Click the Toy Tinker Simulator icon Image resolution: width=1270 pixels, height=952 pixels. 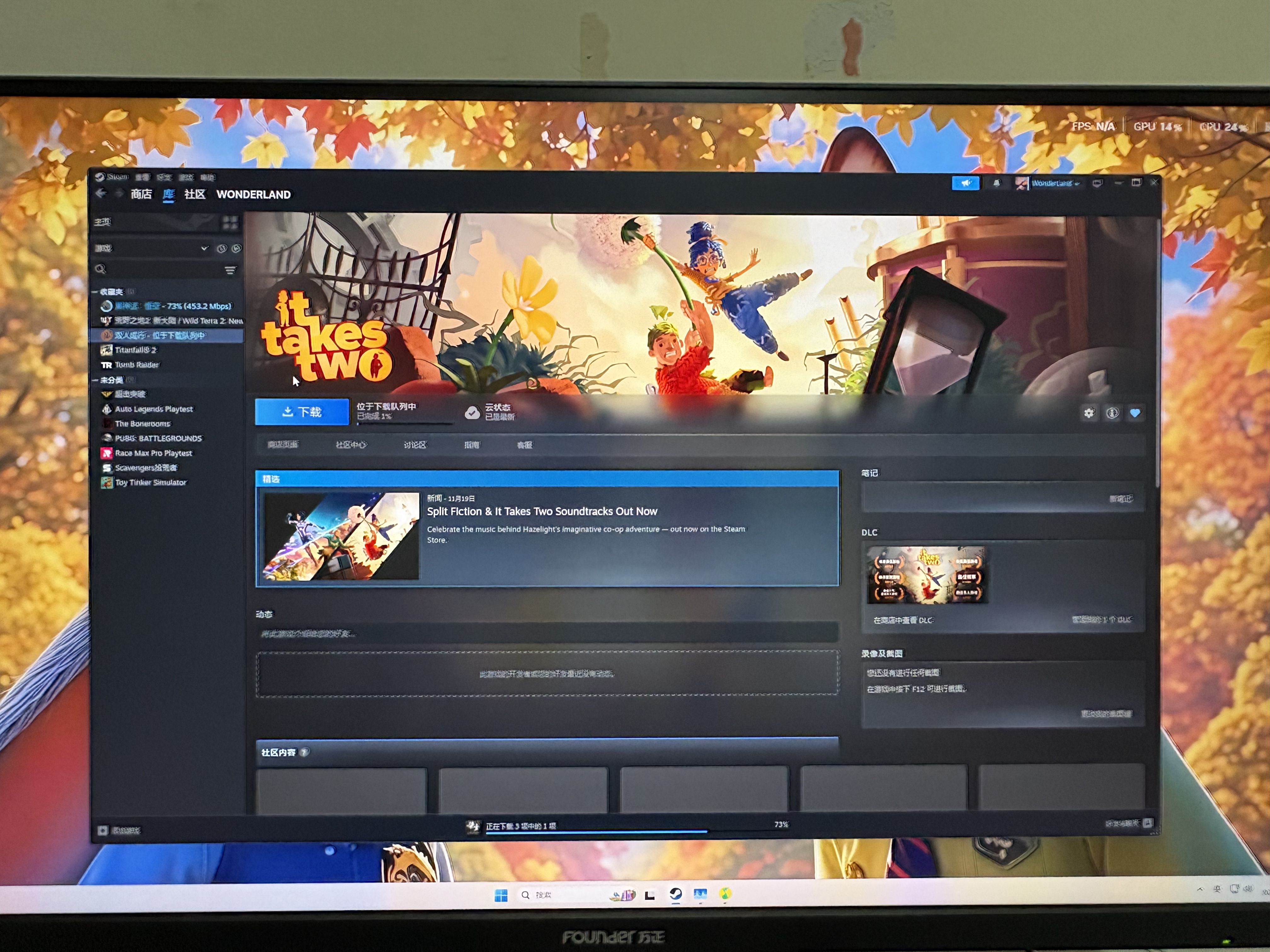pyautogui.click(x=107, y=483)
